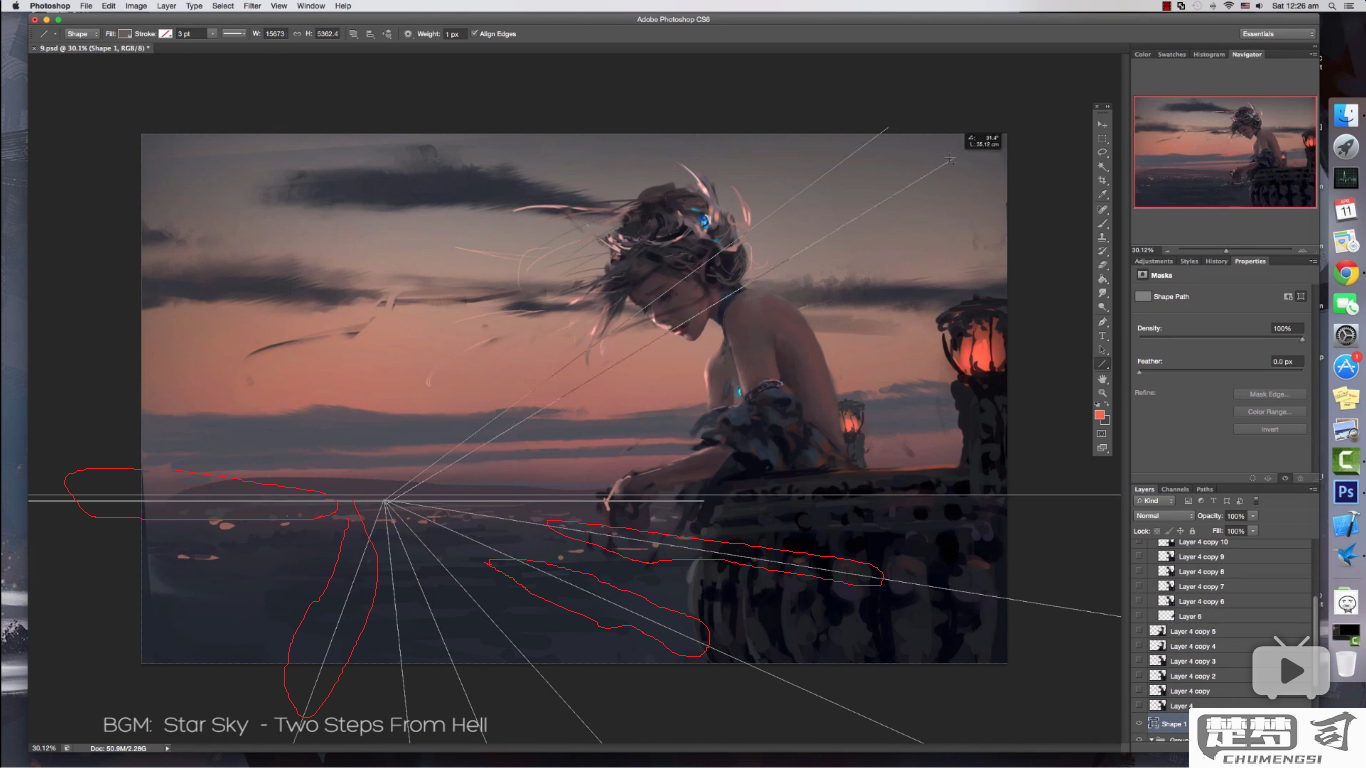Open the layer Opacity dropdown arrow
The width and height of the screenshot is (1366, 768).
pyautogui.click(x=1253, y=516)
